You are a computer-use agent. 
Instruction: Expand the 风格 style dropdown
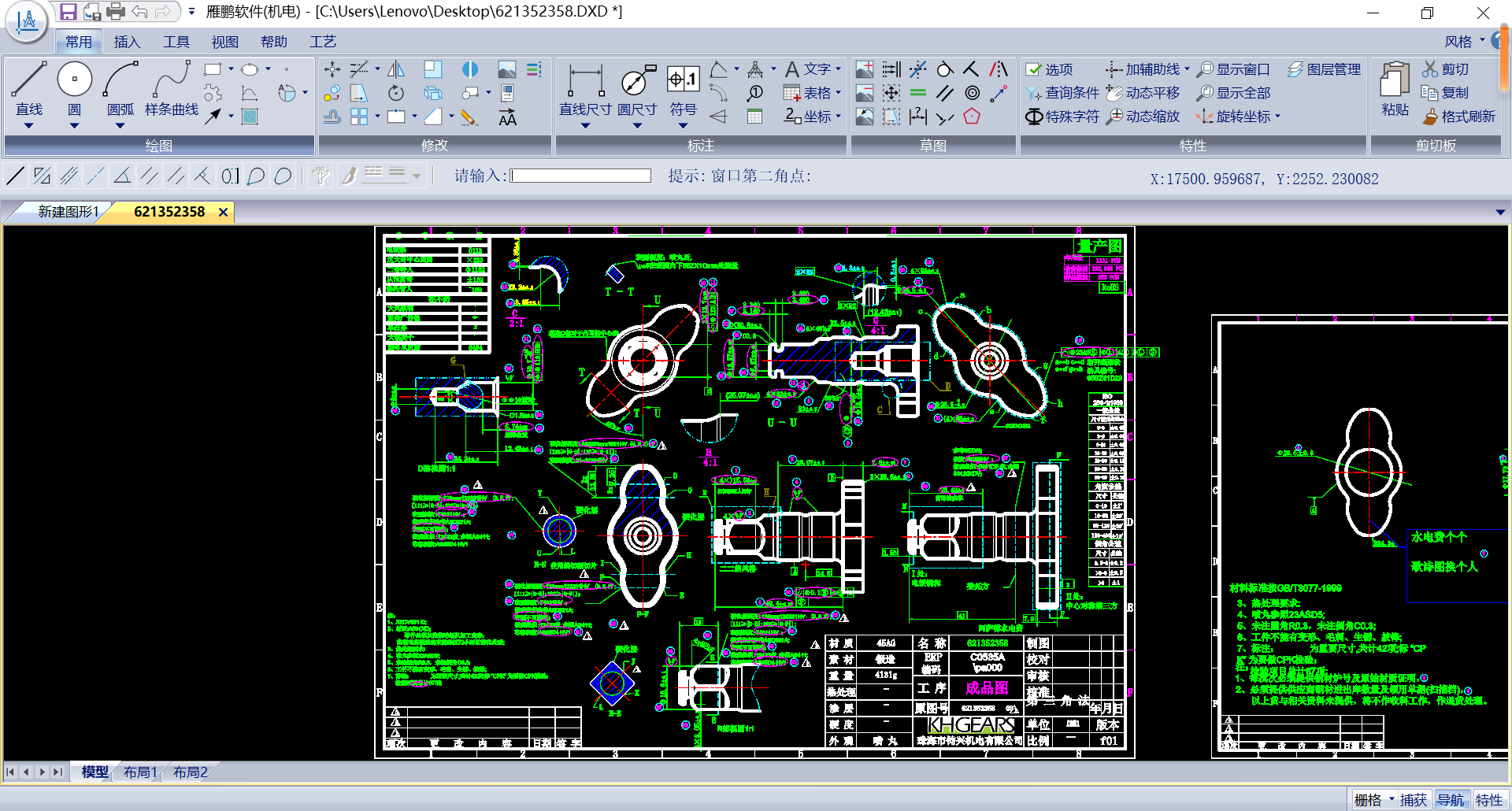click(1481, 40)
